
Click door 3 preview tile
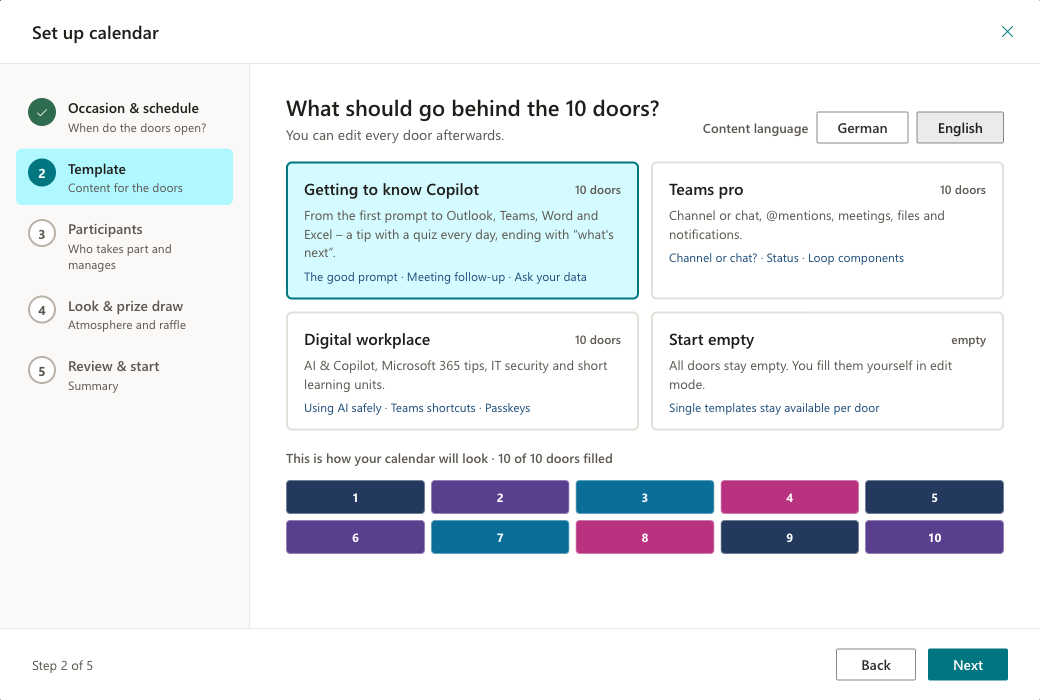tap(645, 497)
